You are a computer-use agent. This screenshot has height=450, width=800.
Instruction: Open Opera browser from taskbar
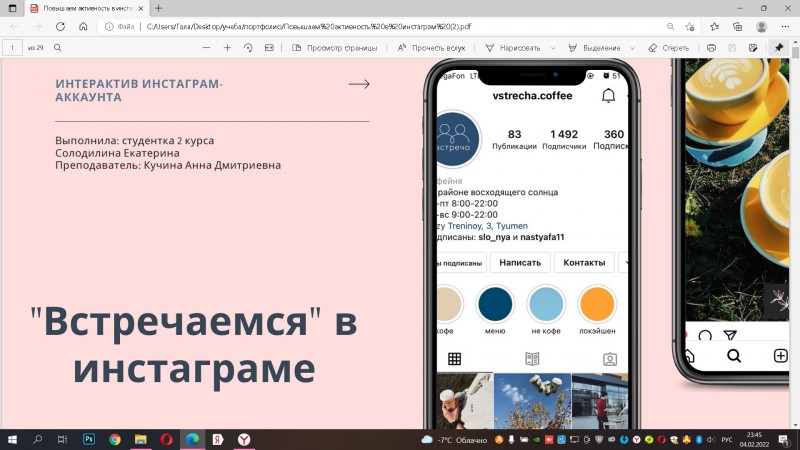(166, 439)
